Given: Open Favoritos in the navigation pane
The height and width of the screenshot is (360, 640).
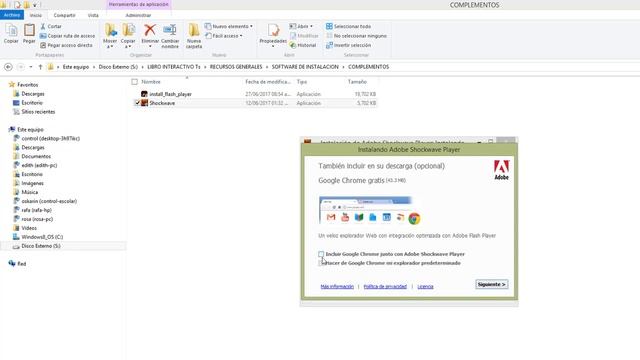Looking at the screenshot, I should [x=27, y=85].
